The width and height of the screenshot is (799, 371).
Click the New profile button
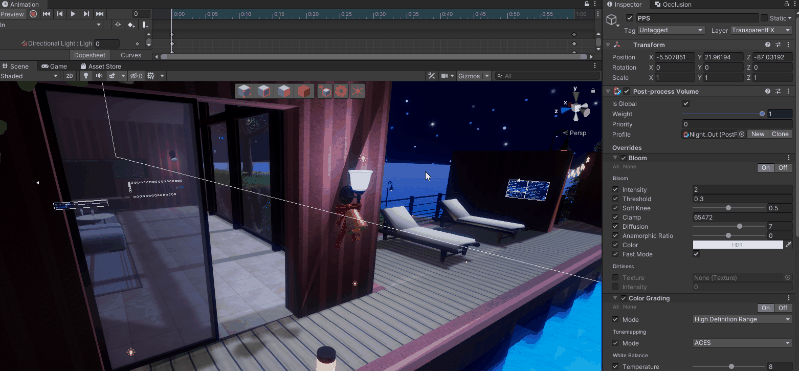[x=758, y=134]
